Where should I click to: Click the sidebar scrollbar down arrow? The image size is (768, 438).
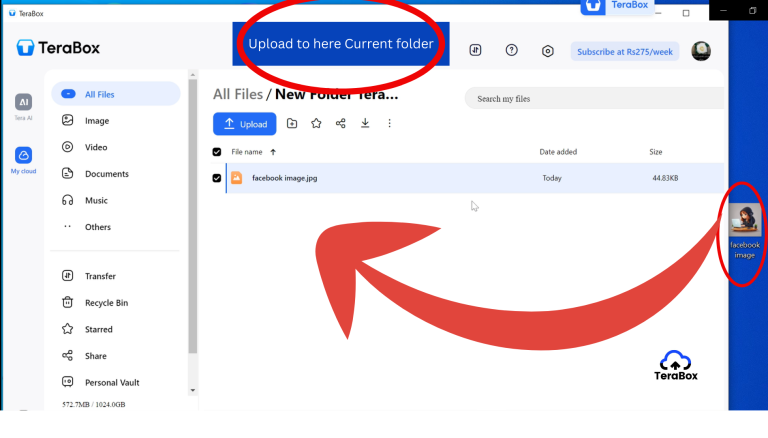coord(192,390)
